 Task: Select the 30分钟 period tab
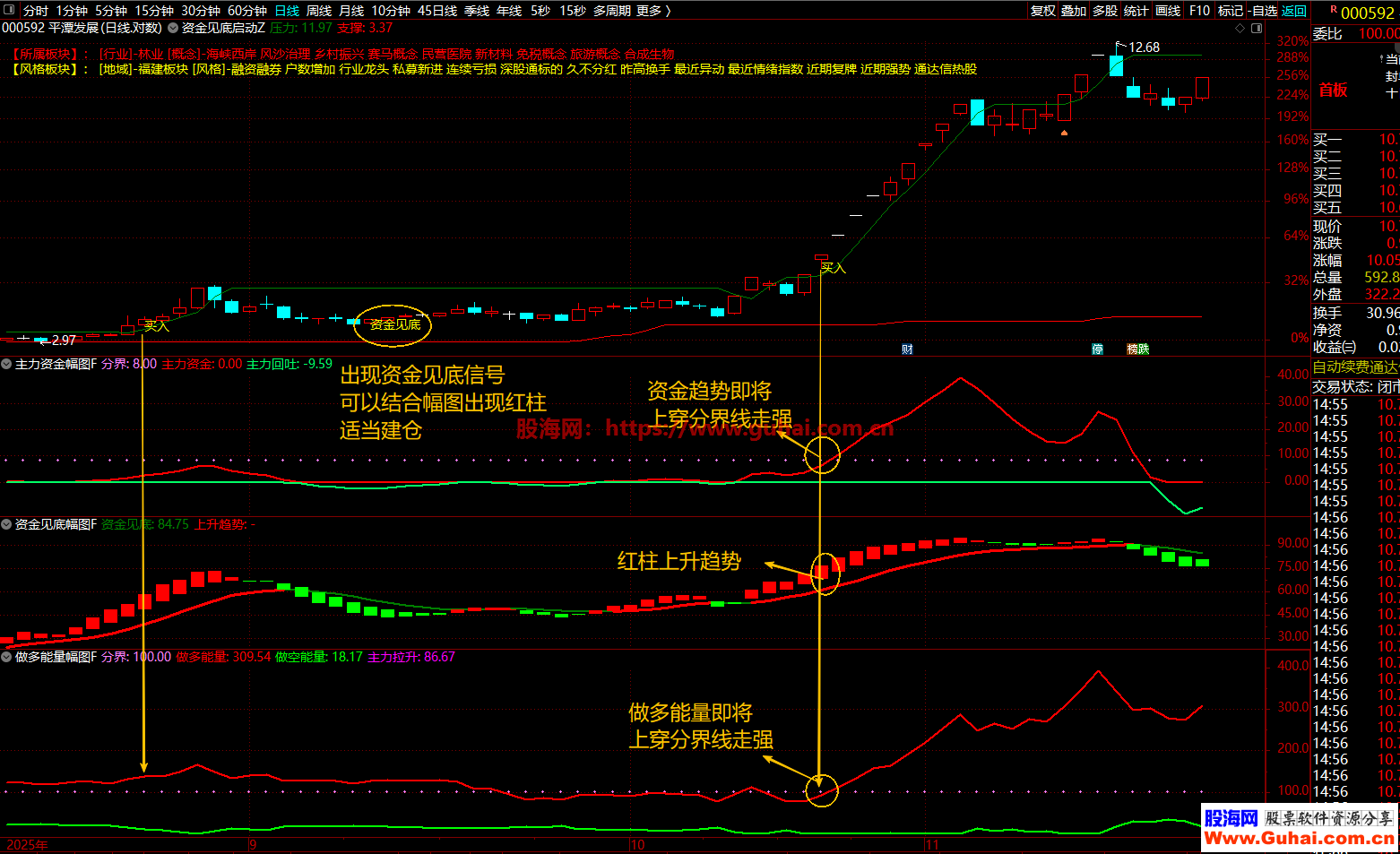(x=200, y=11)
